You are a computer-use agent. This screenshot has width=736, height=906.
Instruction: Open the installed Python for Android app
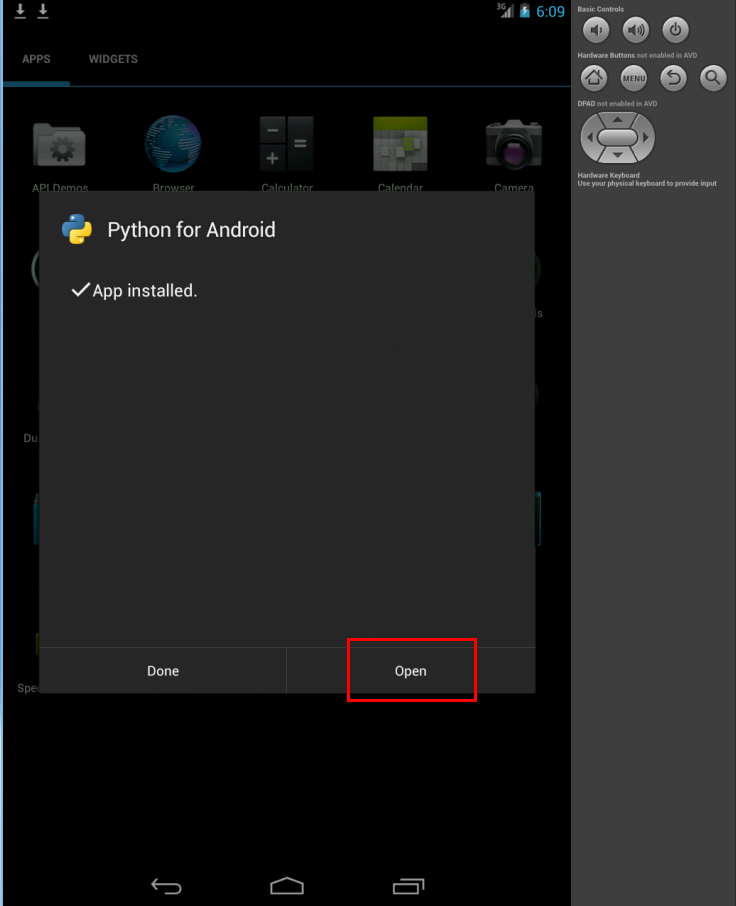pos(411,671)
